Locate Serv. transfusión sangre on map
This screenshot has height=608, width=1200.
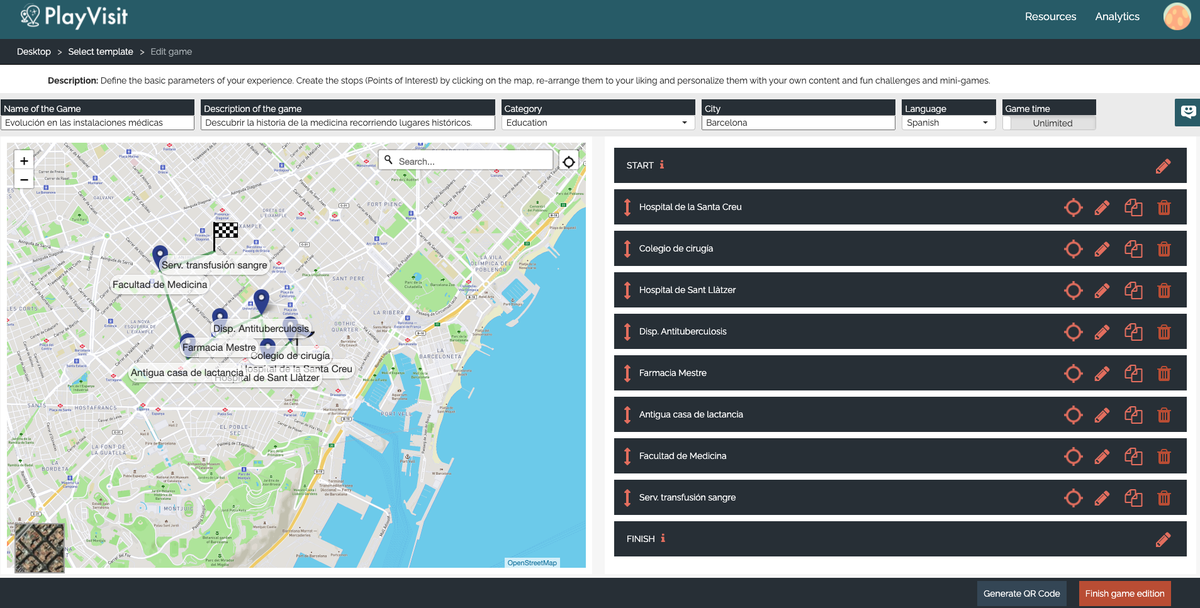(x=1073, y=498)
